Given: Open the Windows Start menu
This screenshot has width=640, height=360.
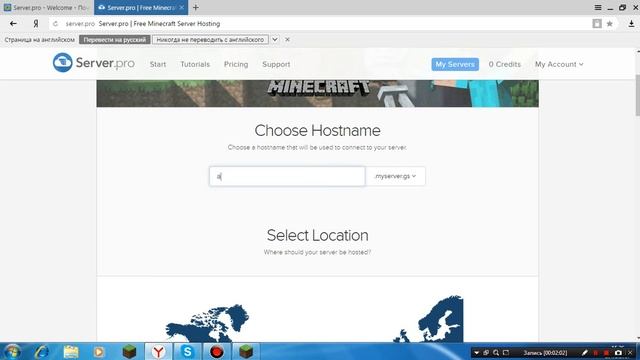Looking at the screenshot, I should point(12,352).
